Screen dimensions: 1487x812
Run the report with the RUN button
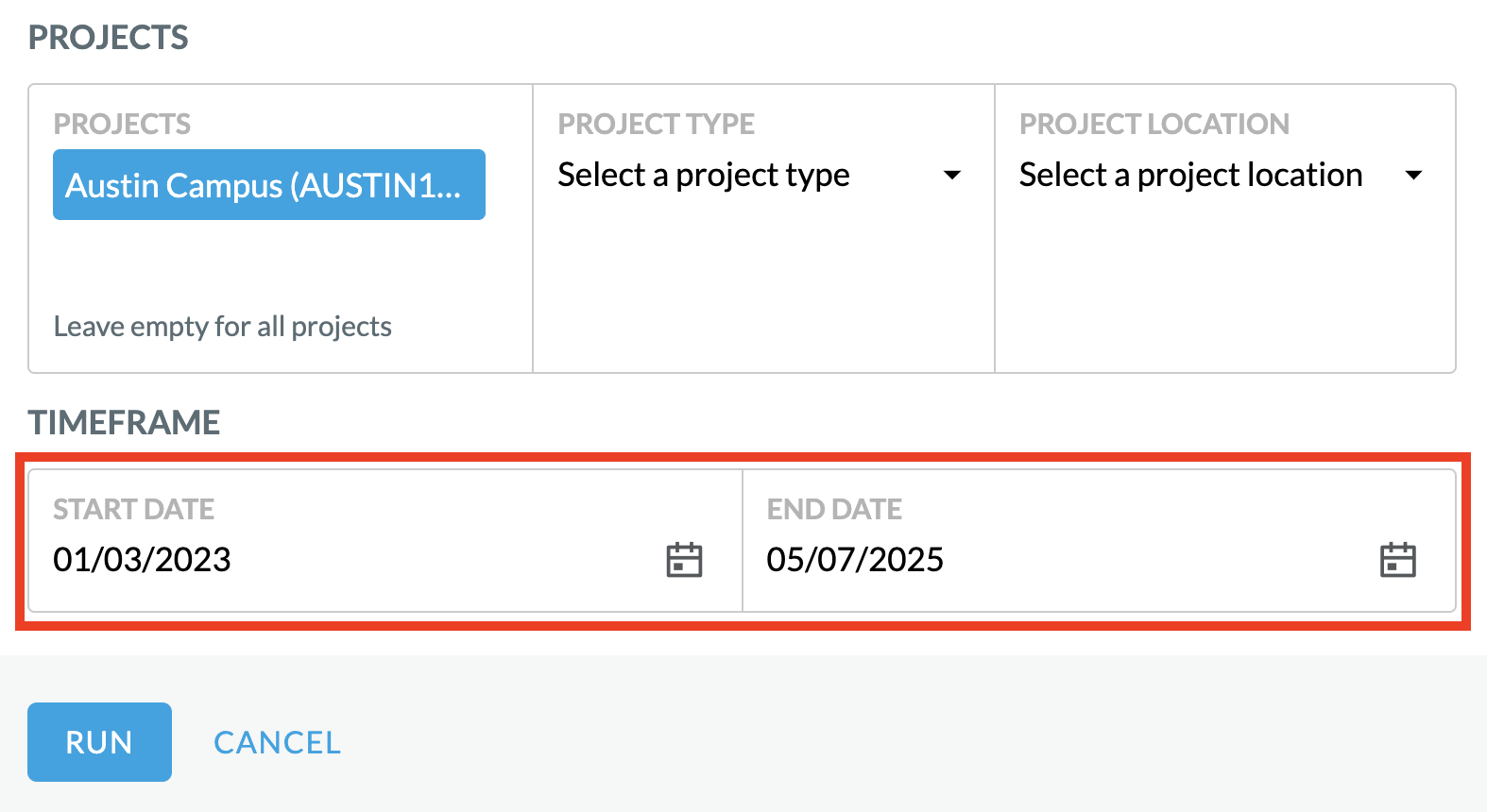pos(99,742)
